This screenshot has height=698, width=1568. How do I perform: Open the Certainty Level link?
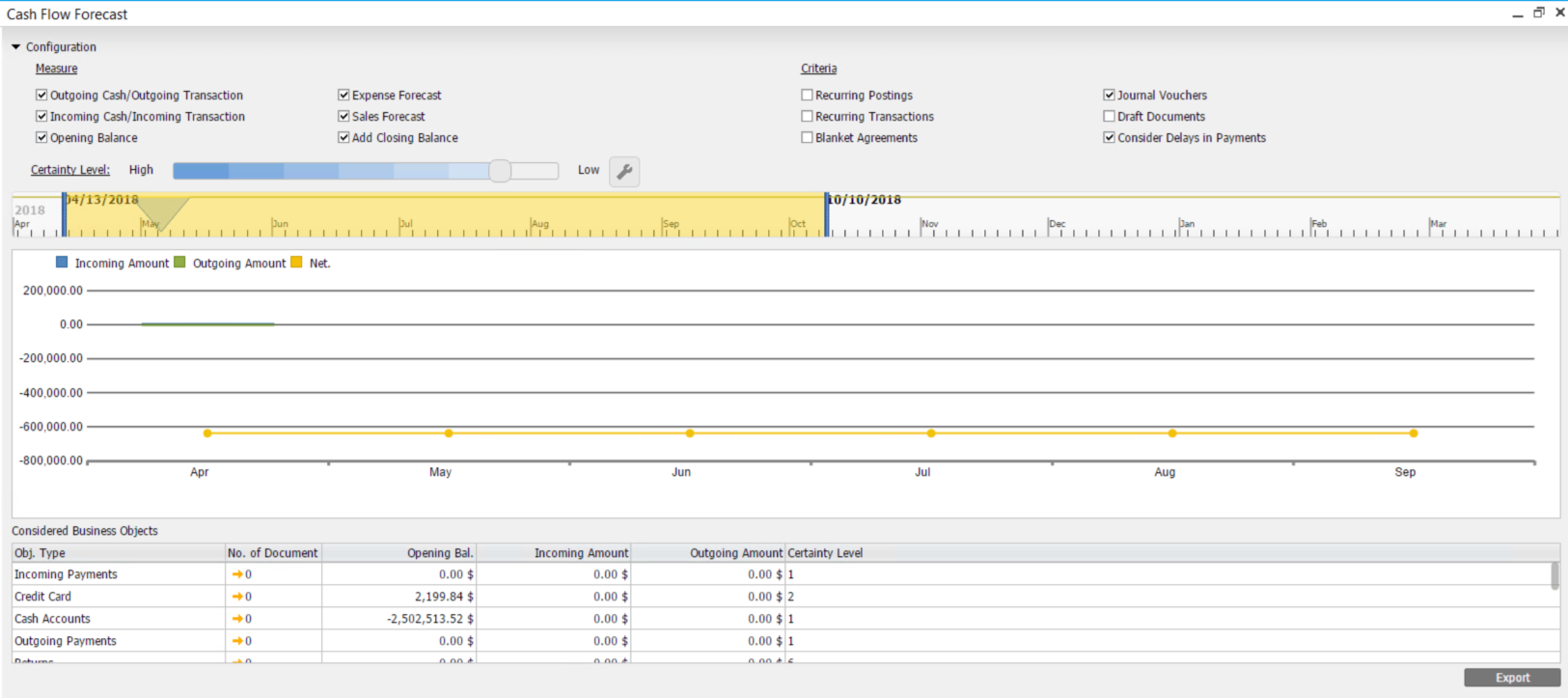coord(69,170)
